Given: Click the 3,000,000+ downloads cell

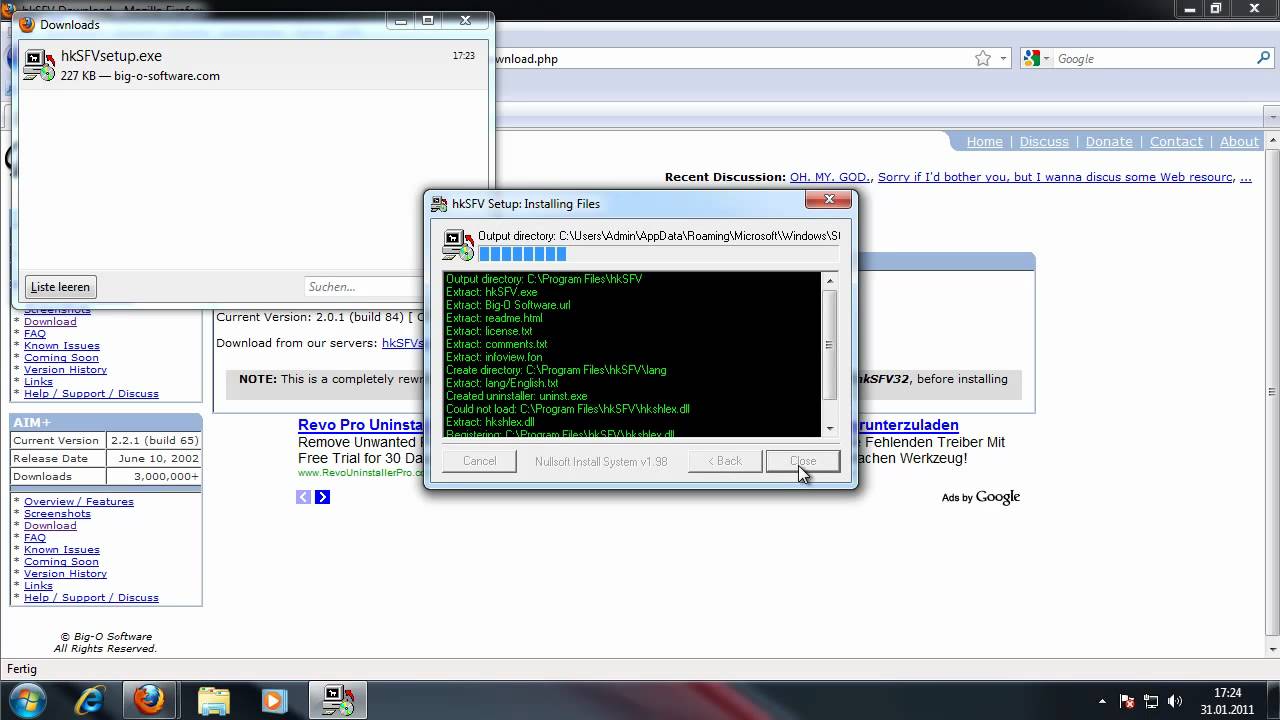Looking at the screenshot, I should 154,477.
